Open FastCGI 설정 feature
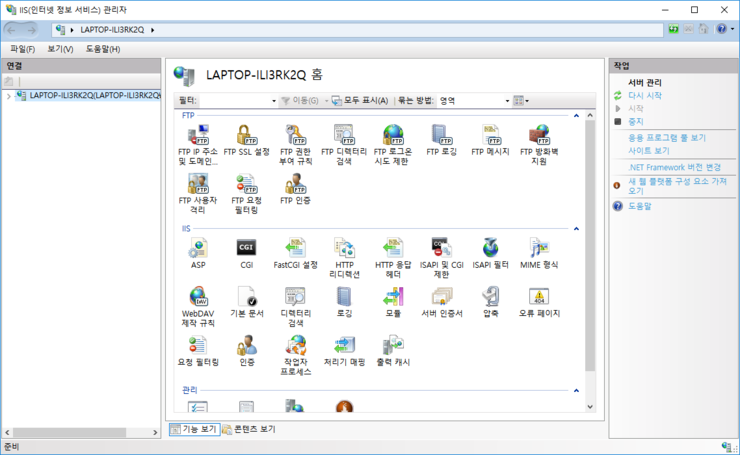Image resolution: width=740 pixels, height=455 pixels. (295, 253)
